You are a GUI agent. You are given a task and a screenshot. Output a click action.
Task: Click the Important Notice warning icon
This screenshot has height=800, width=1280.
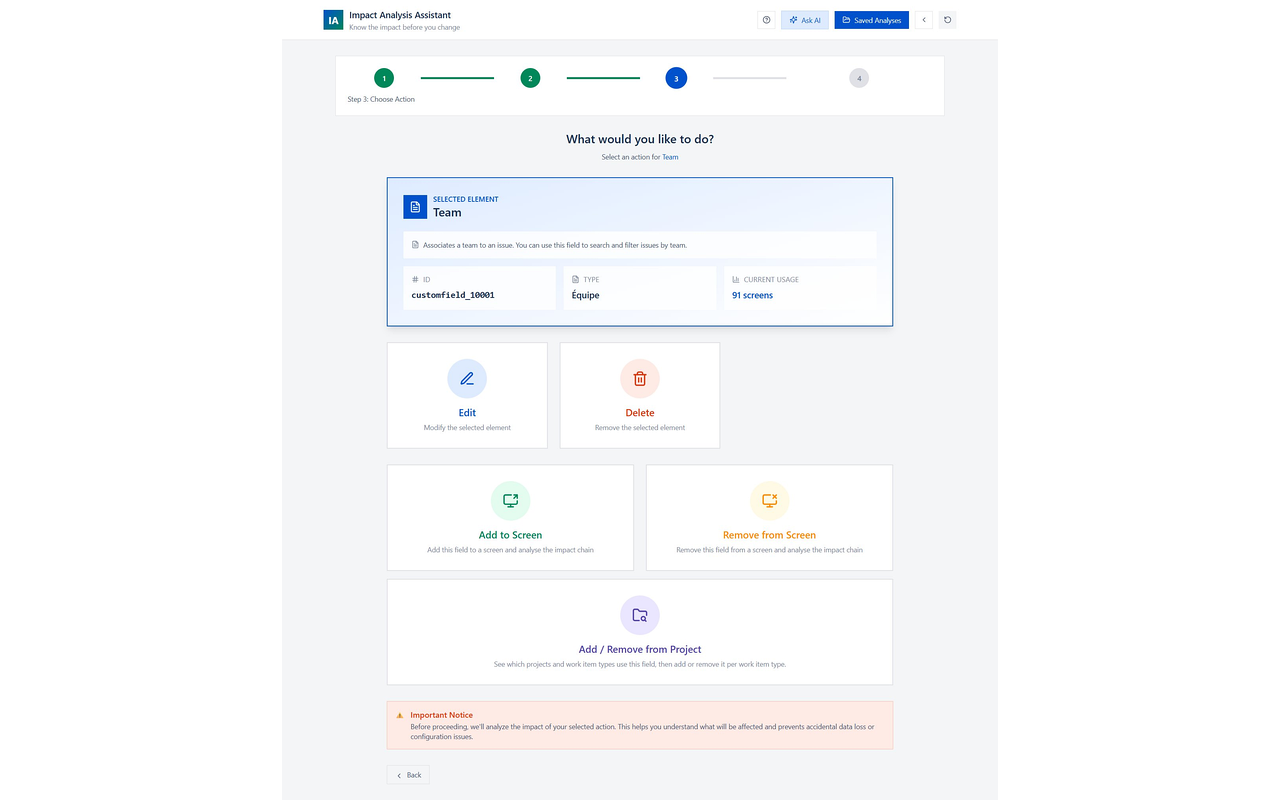coord(400,715)
